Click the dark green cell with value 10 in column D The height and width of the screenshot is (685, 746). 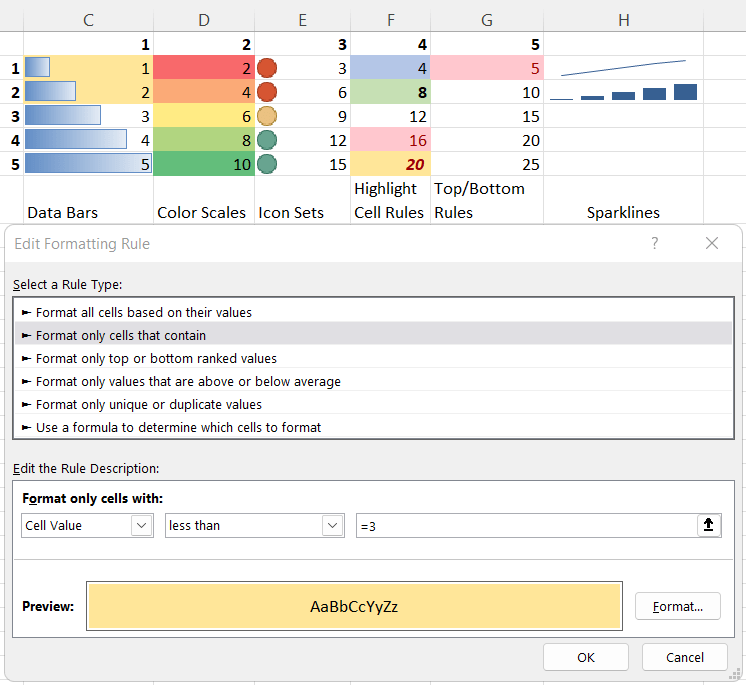pos(204,164)
